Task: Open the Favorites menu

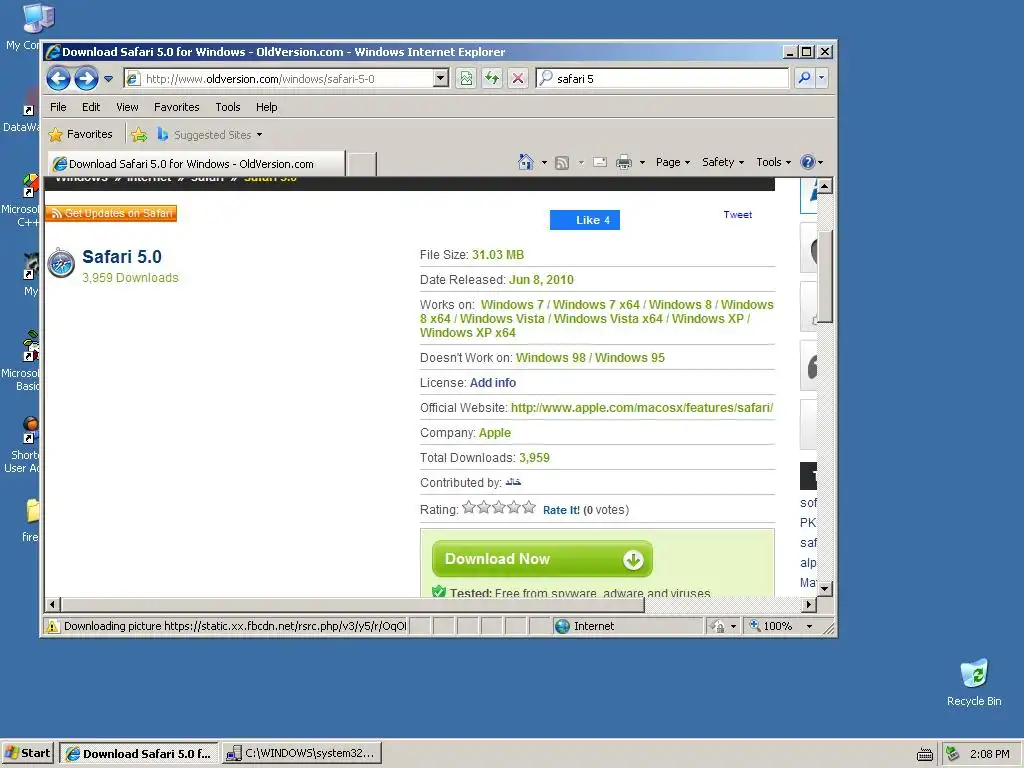Action: tap(176, 107)
